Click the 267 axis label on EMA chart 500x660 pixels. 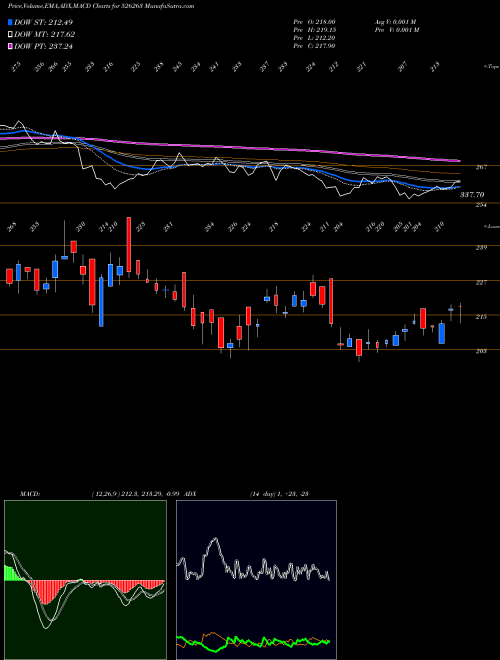[481, 167]
